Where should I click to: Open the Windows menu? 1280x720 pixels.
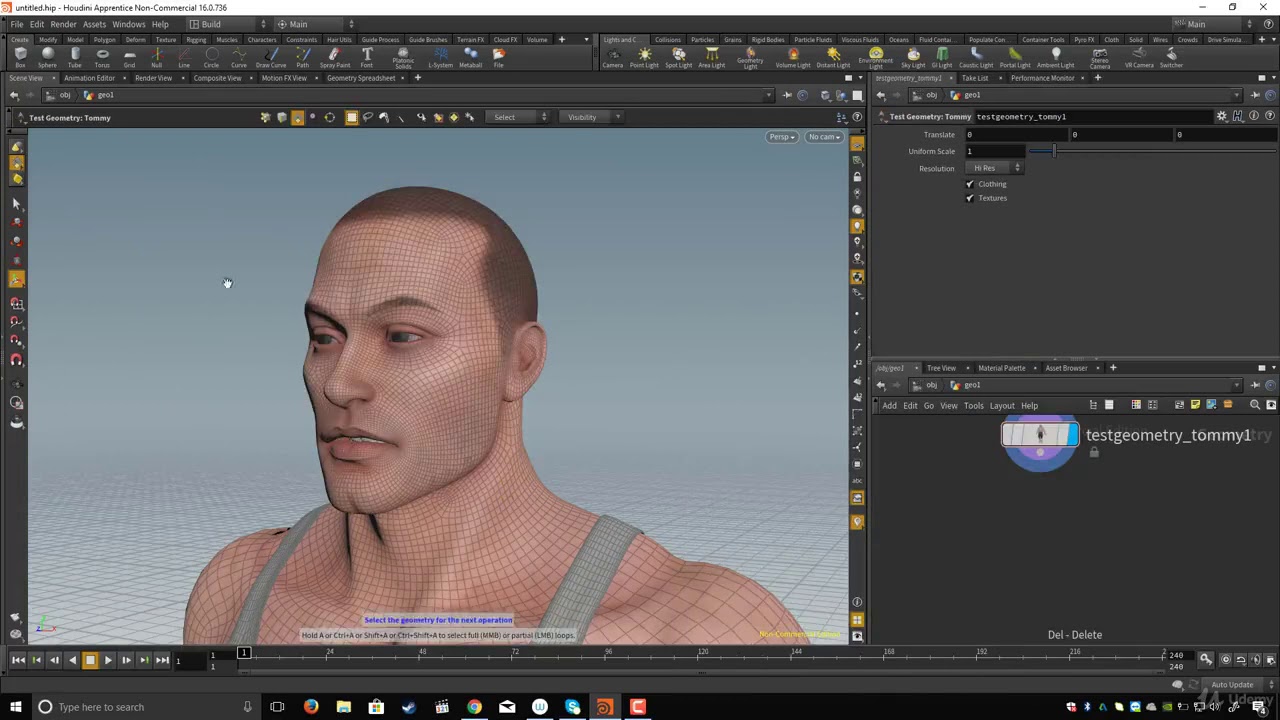pos(128,24)
